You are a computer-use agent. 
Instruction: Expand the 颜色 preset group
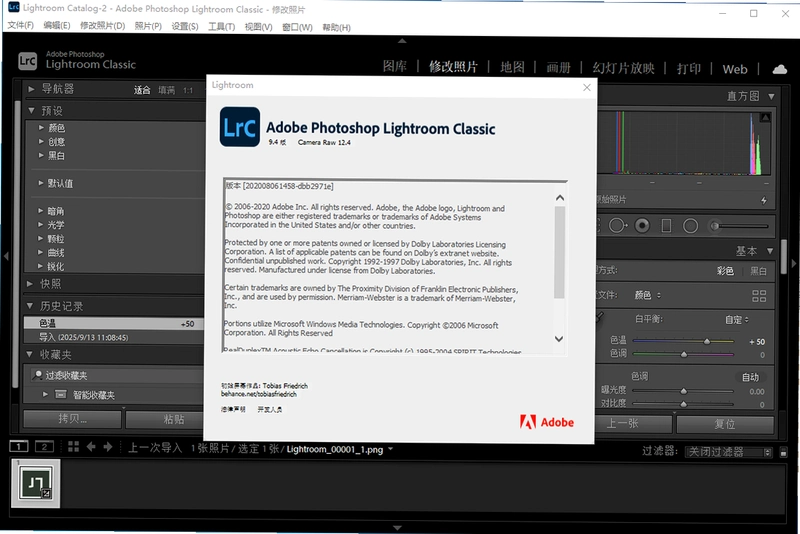[x=41, y=128]
